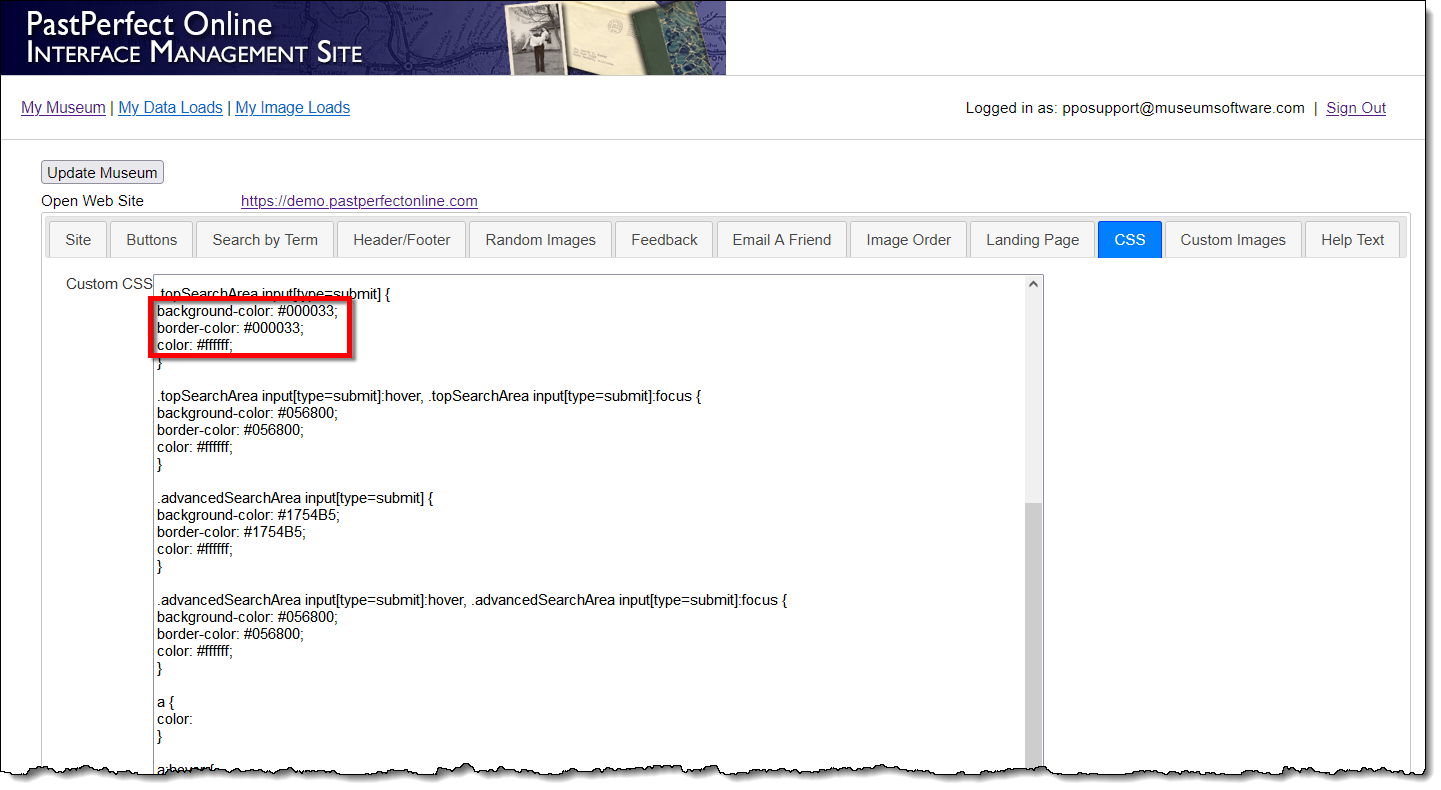Click the '.advancedSearchArea input[type=submit]:hover' selector line
This screenshot has height=790, width=1441.
pyautogui.click(x=472, y=600)
